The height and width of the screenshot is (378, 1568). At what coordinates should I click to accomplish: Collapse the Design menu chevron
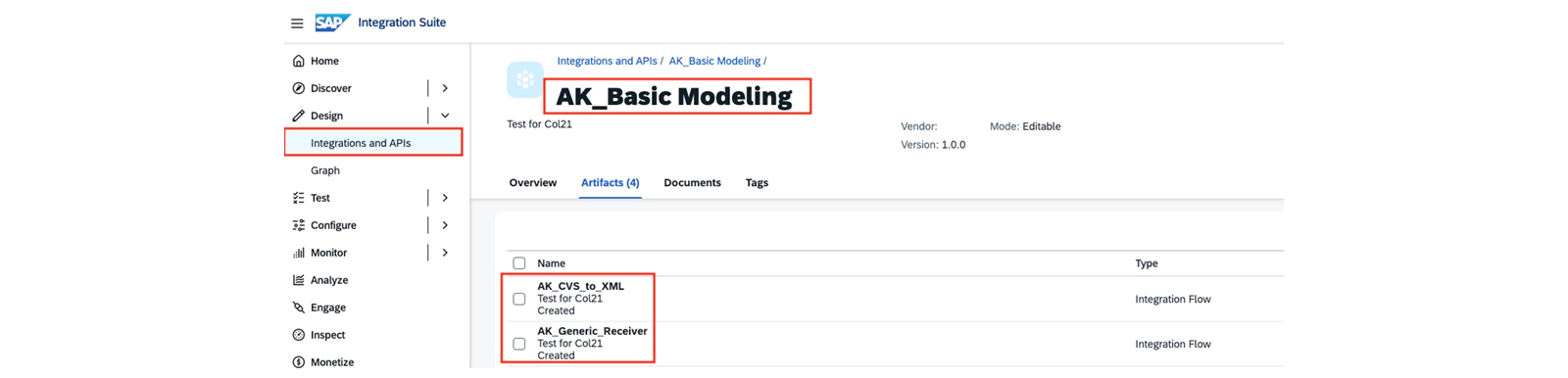pyautogui.click(x=445, y=116)
